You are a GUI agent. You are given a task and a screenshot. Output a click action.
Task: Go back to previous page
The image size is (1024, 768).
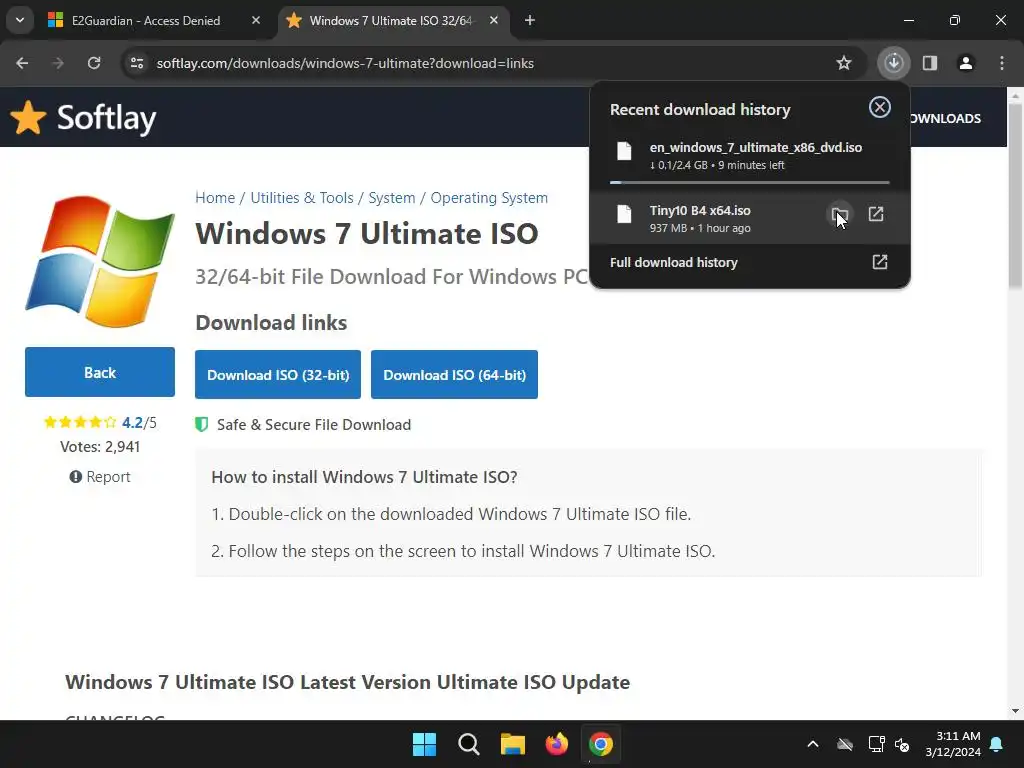click(22, 63)
